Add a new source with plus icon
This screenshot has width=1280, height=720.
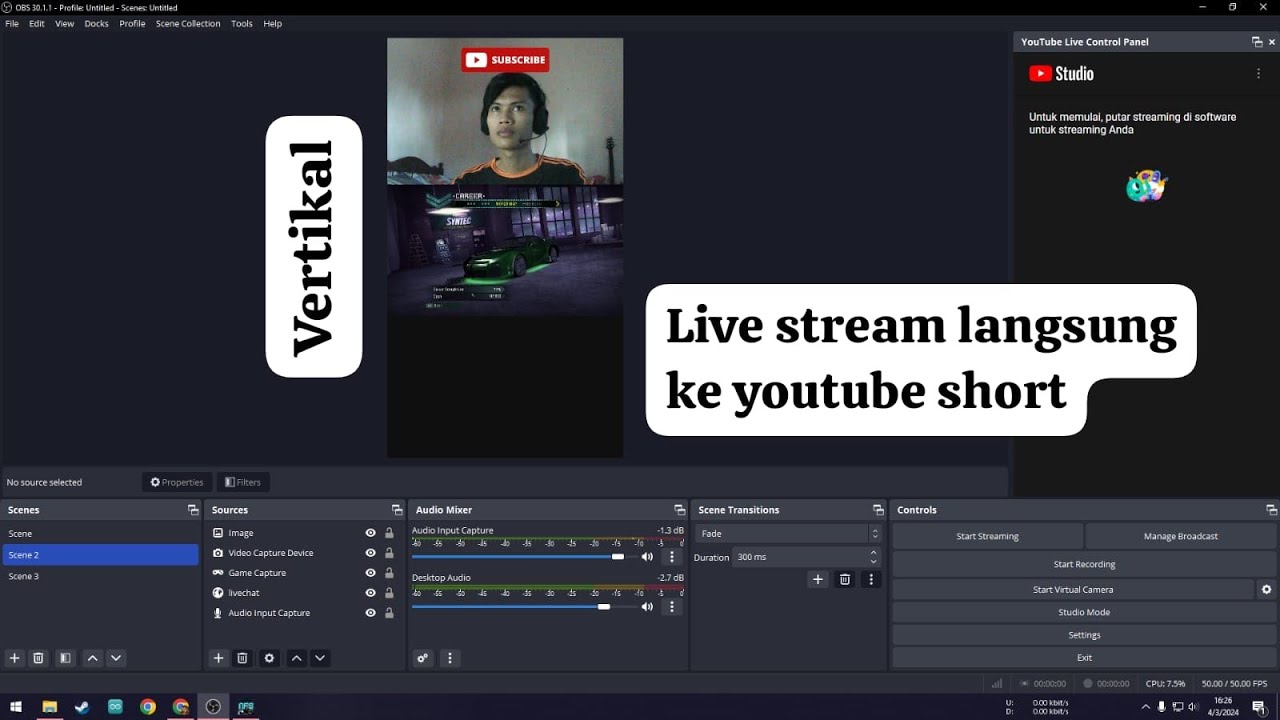point(218,658)
